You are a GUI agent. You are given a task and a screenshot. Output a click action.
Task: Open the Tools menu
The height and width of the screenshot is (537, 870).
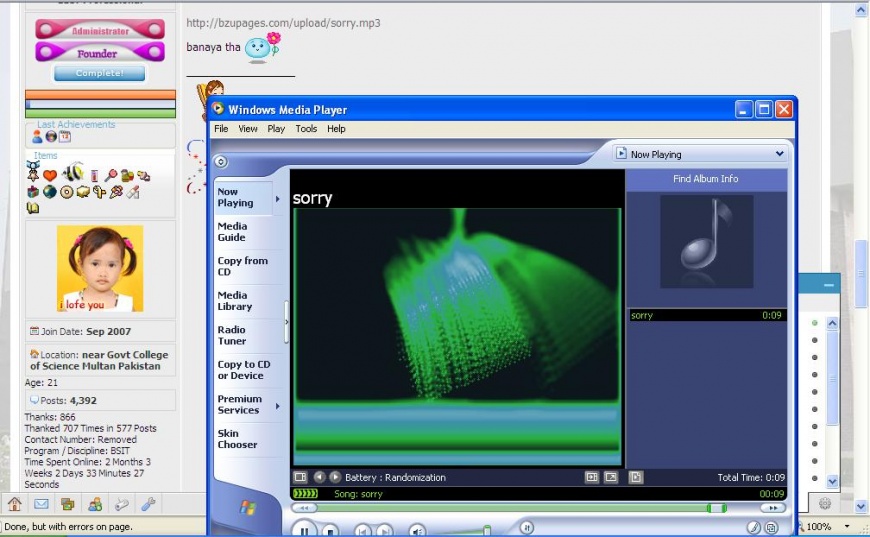point(306,129)
